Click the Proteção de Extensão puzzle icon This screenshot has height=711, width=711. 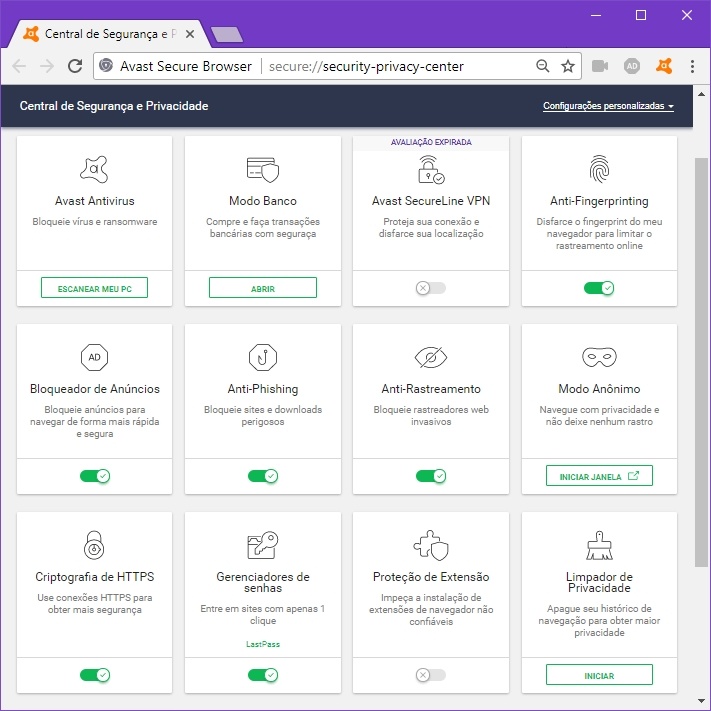coord(431,545)
